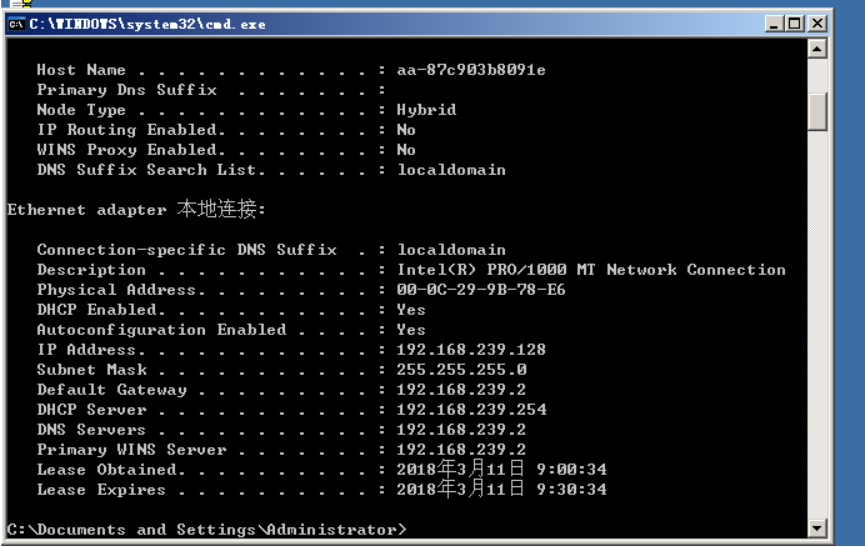Click the Node Type value Hybrid

click(426, 110)
